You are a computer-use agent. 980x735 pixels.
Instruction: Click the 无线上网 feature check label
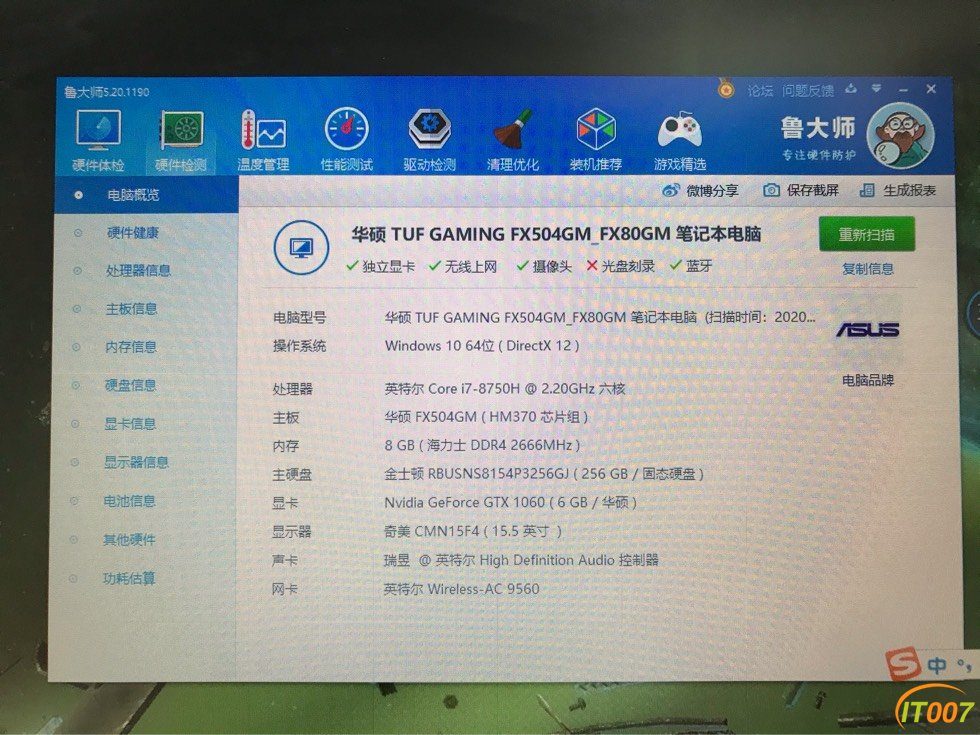(x=463, y=266)
